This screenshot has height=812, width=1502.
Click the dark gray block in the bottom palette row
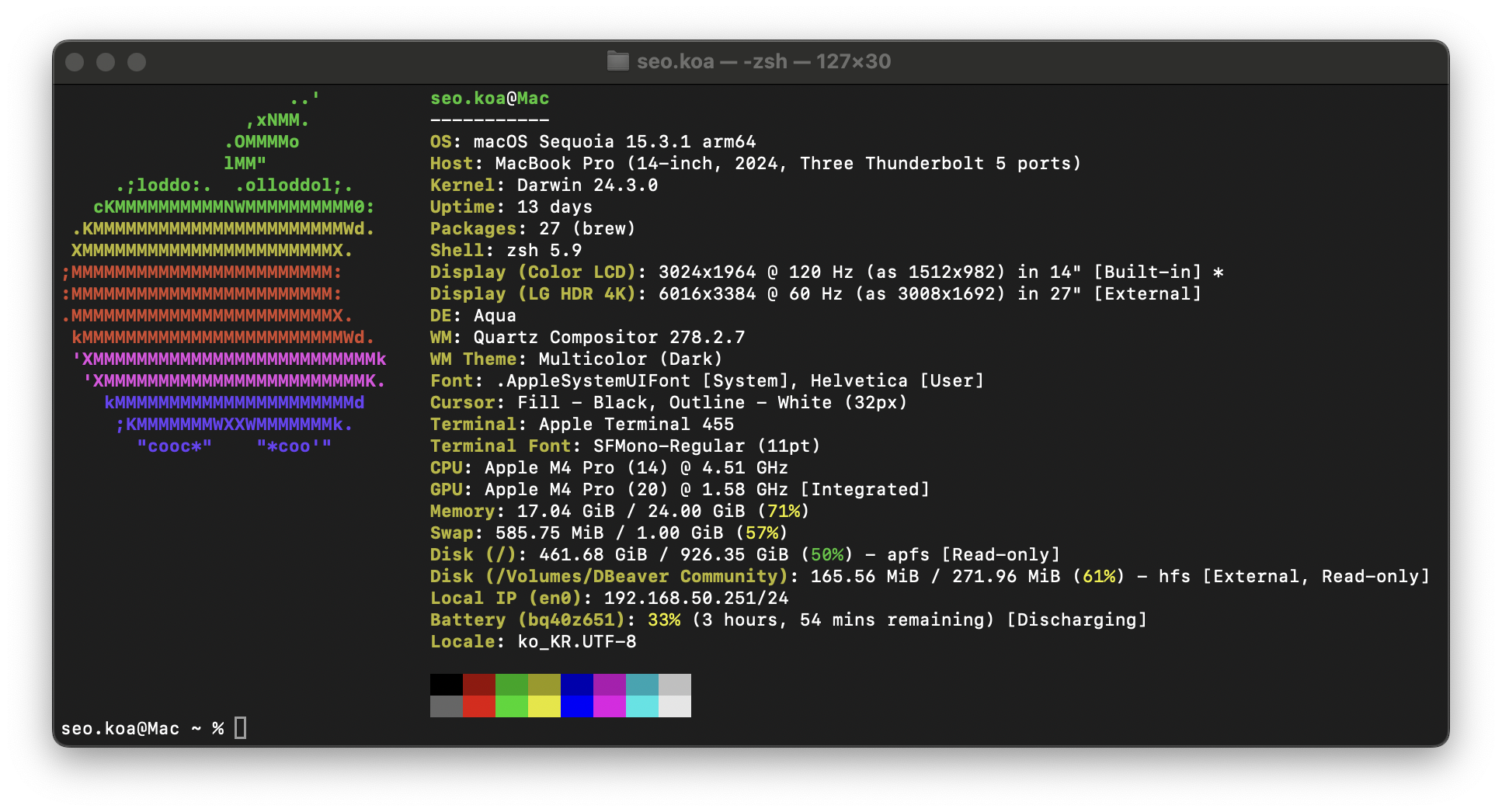point(447,706)
